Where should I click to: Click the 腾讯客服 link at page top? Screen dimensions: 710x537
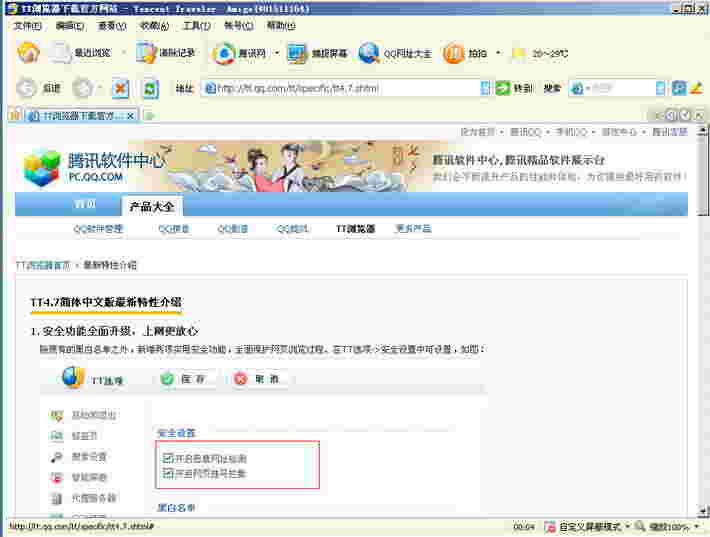click(x=670, y=132)
